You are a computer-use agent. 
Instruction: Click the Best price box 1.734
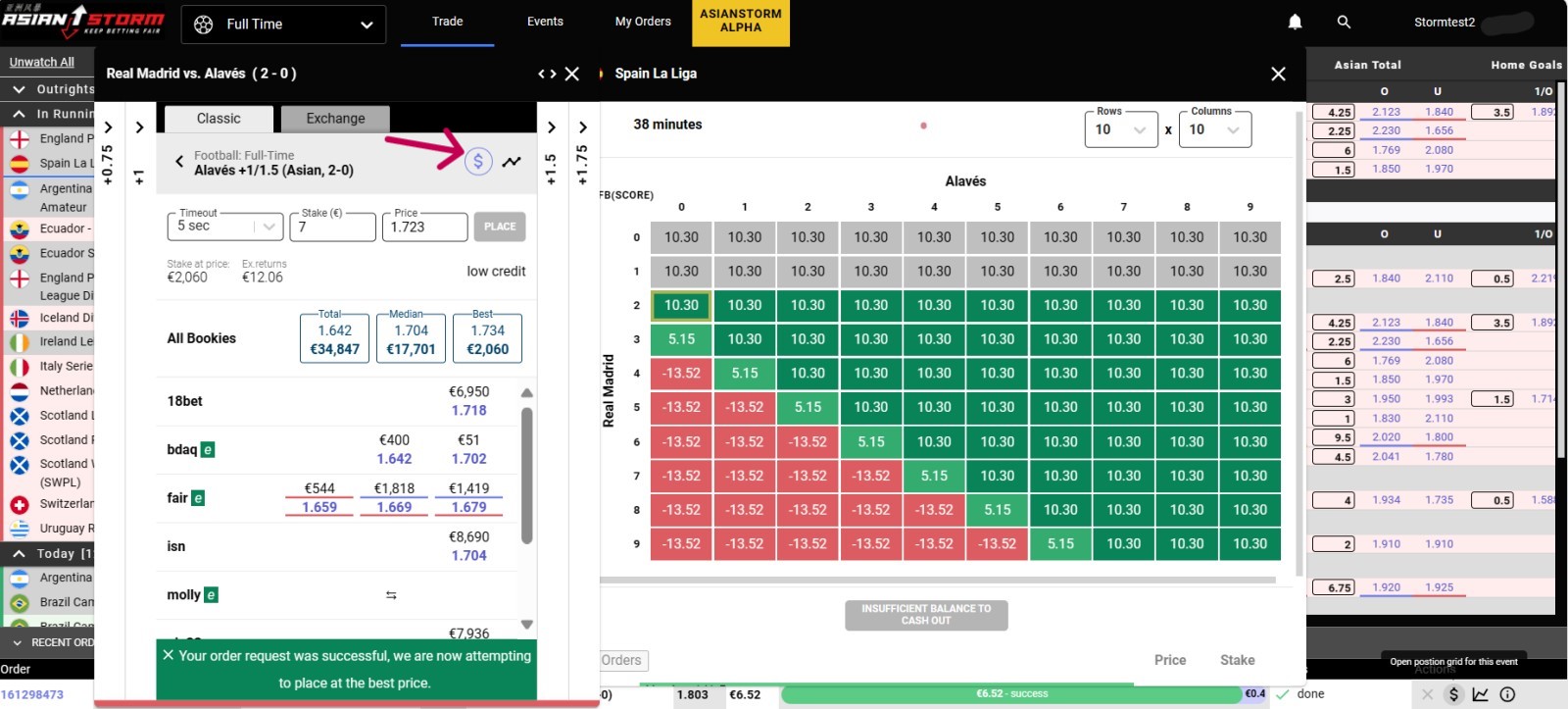pyautogui.click(x=488, y=338)
